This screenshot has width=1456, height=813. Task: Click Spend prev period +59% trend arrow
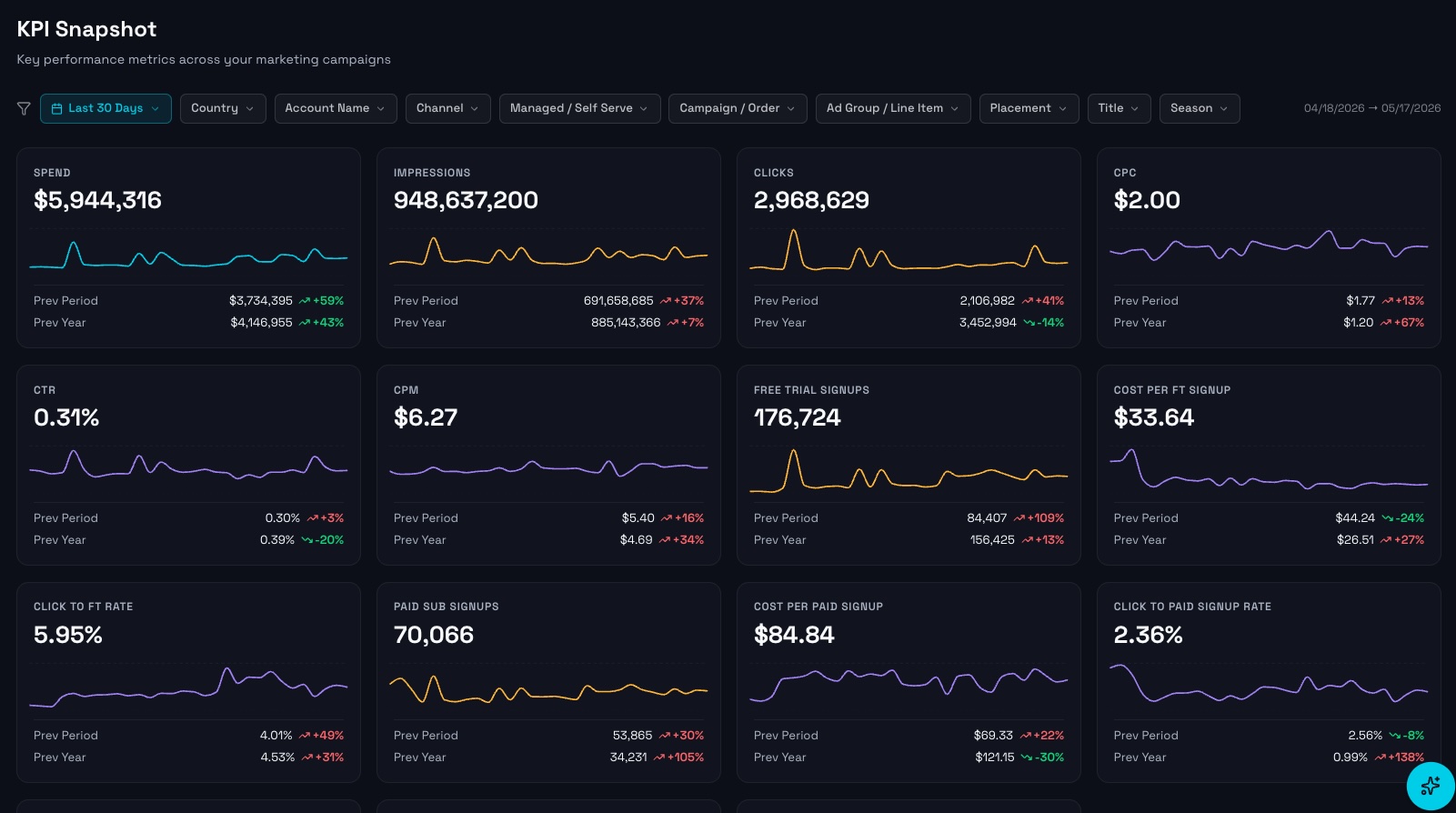(305, 301)
